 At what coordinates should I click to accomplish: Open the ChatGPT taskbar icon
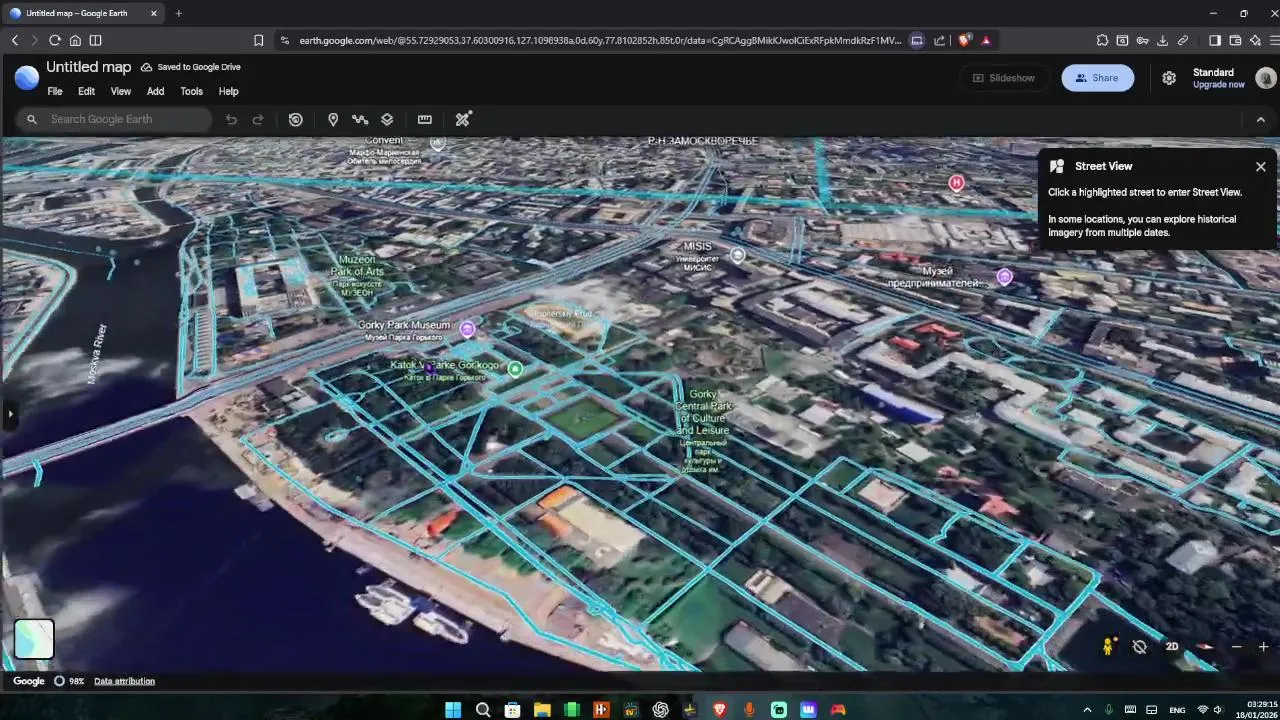660,710
